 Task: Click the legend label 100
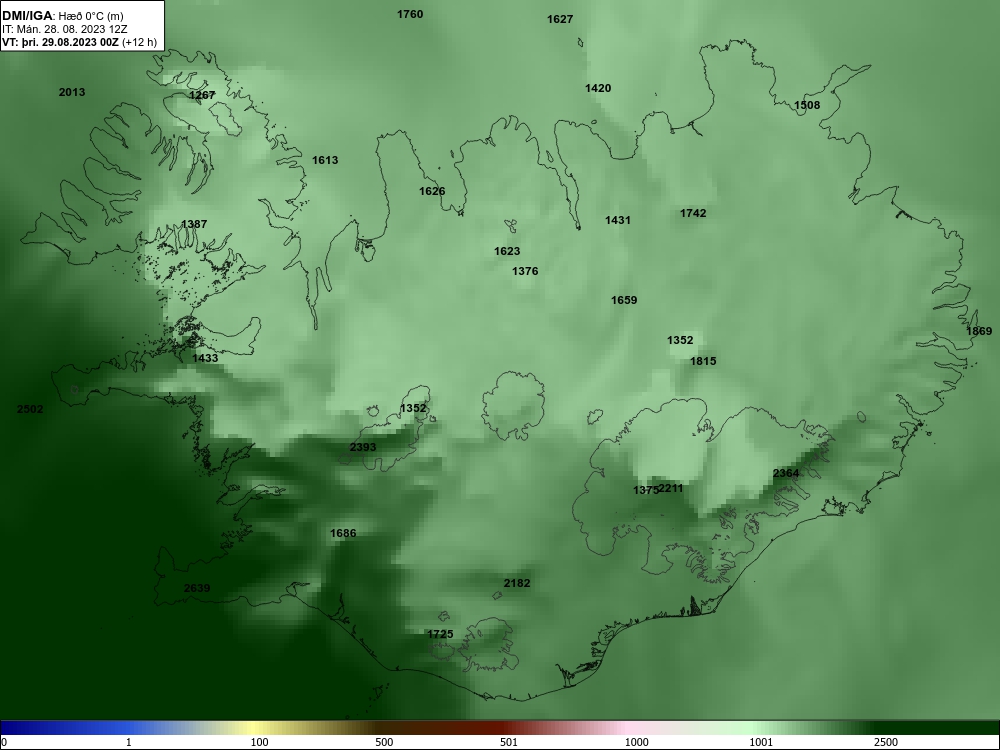(259, 742)
